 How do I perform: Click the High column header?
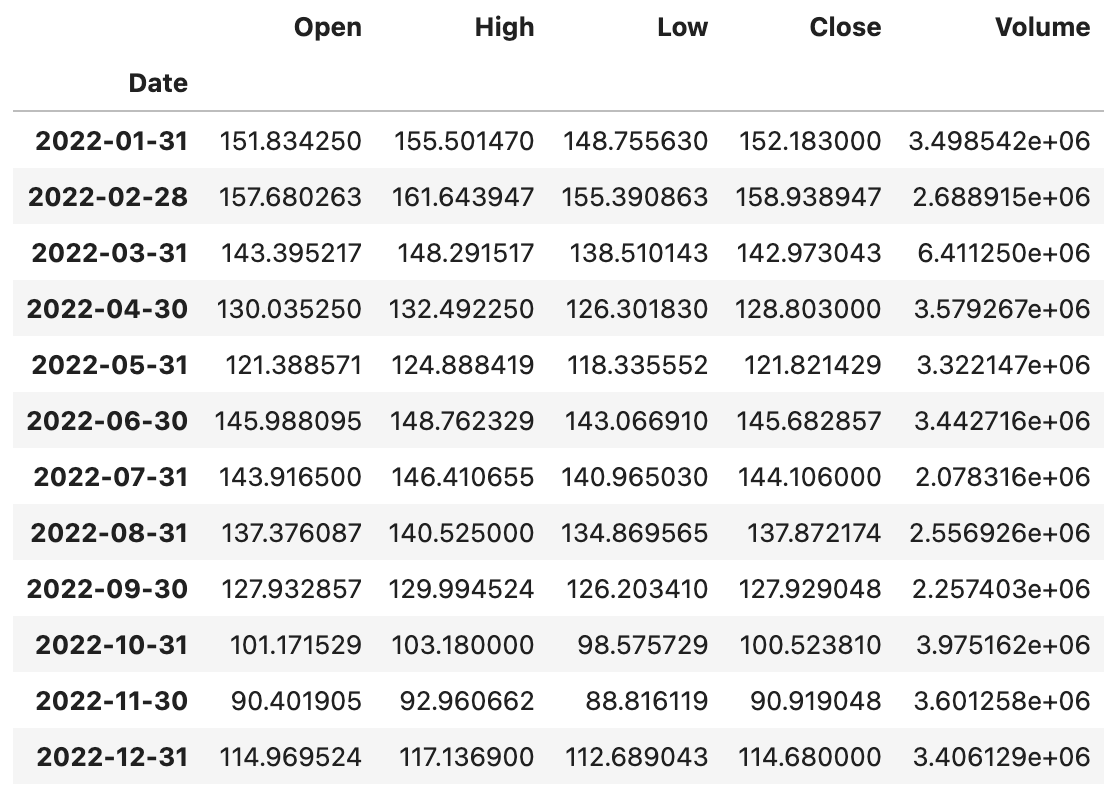(x=505, y=27)
